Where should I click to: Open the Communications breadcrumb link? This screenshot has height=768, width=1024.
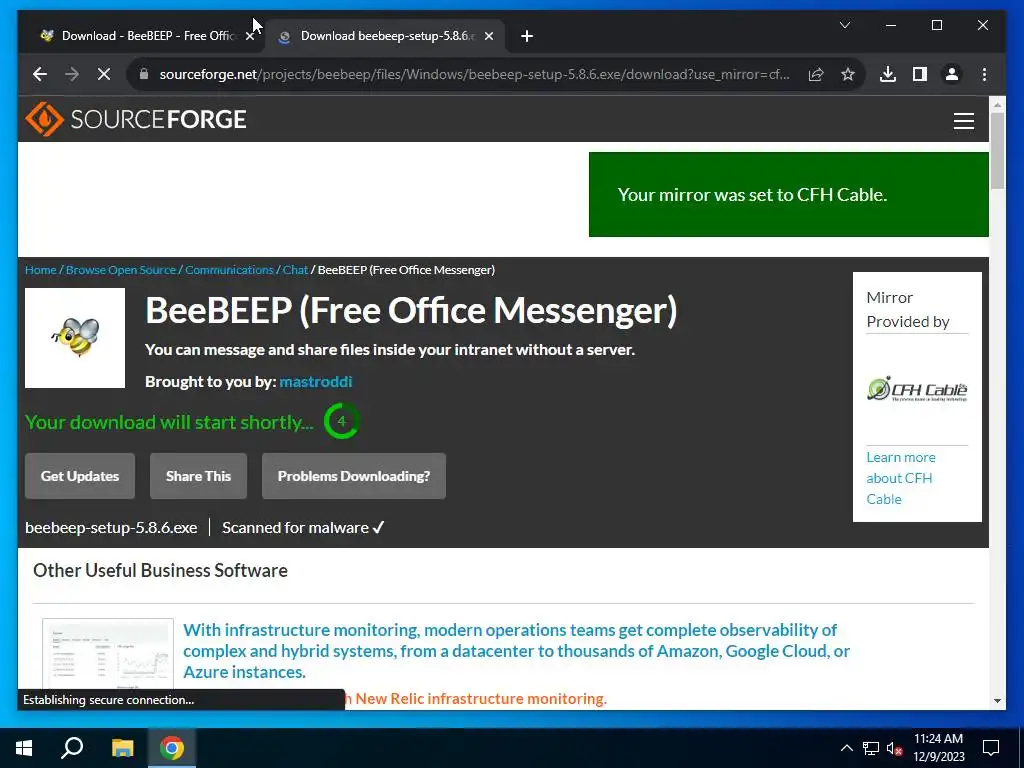(229, 270)
